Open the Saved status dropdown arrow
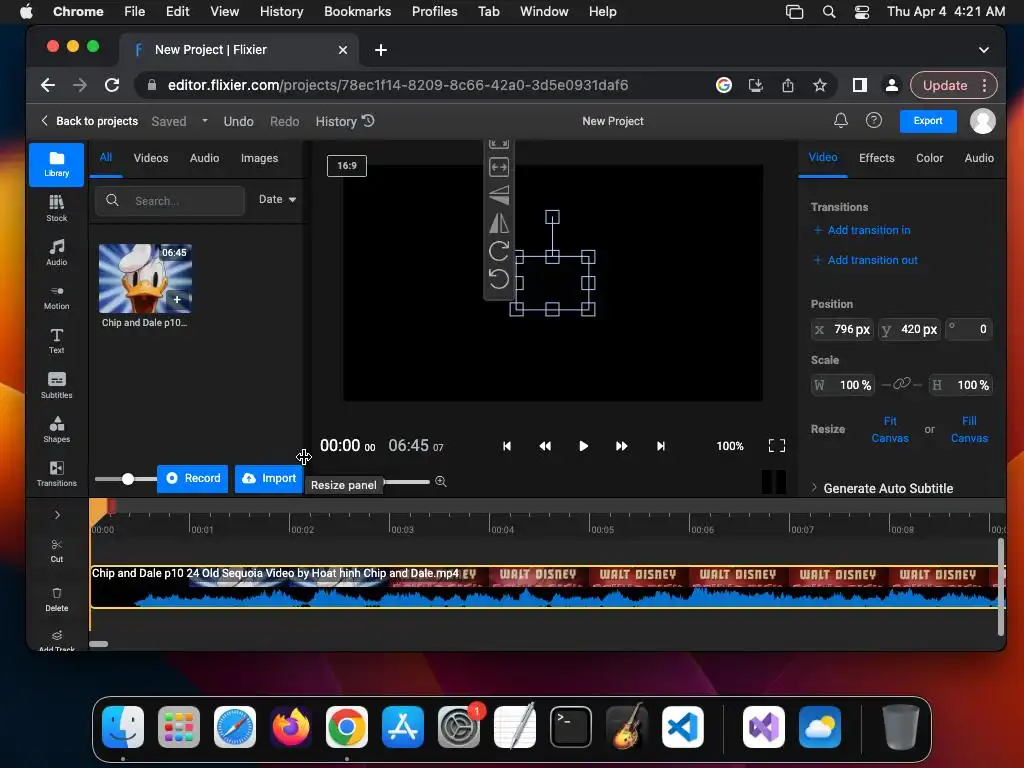 [204, 121]
